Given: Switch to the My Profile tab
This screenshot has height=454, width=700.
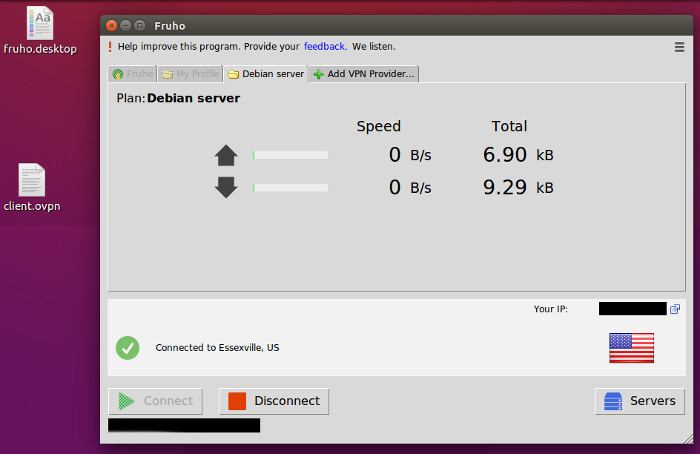Looking at the screenshot, I should [190, 74].
